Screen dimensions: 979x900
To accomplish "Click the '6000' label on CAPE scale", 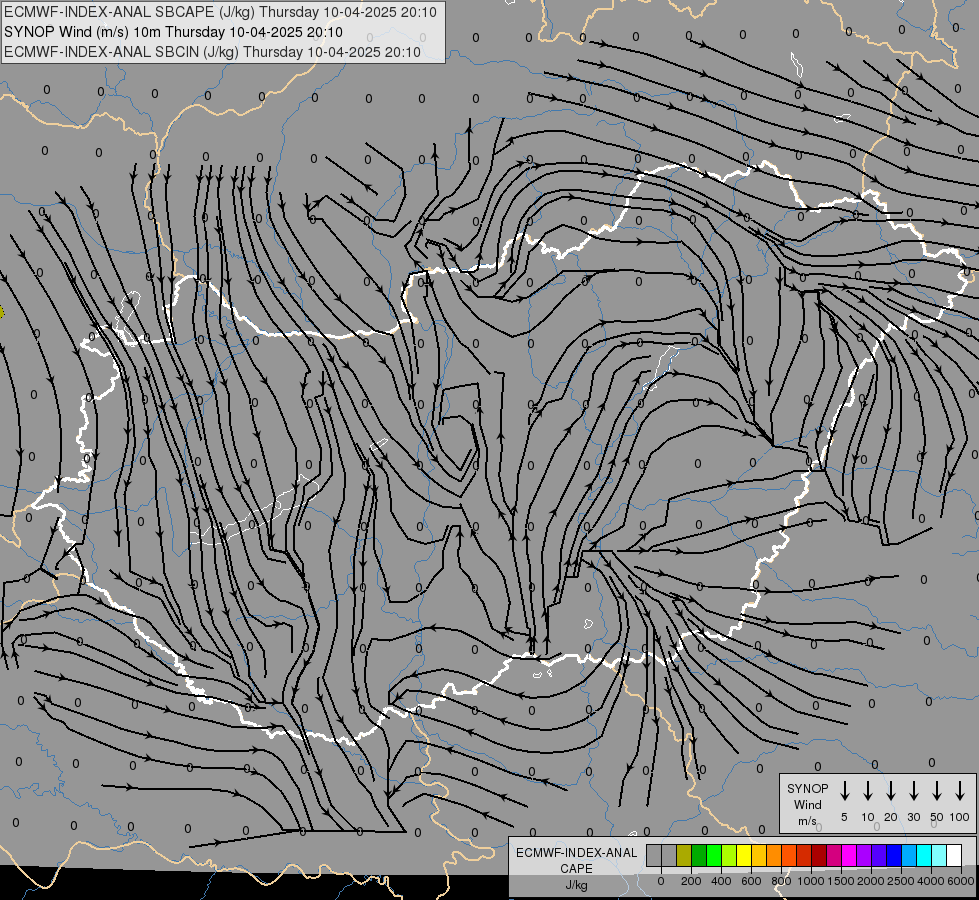I will (x=960, y=881).
